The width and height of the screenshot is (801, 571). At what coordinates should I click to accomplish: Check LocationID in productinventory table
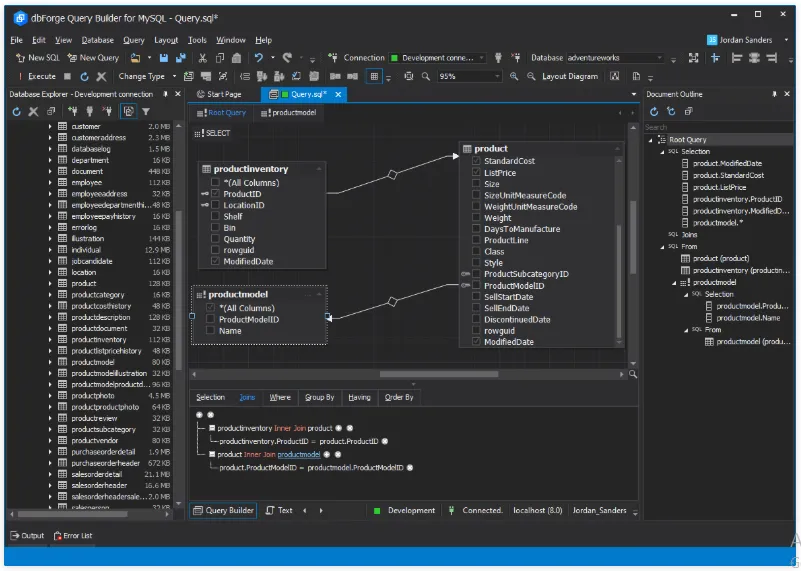pos(215,205)
